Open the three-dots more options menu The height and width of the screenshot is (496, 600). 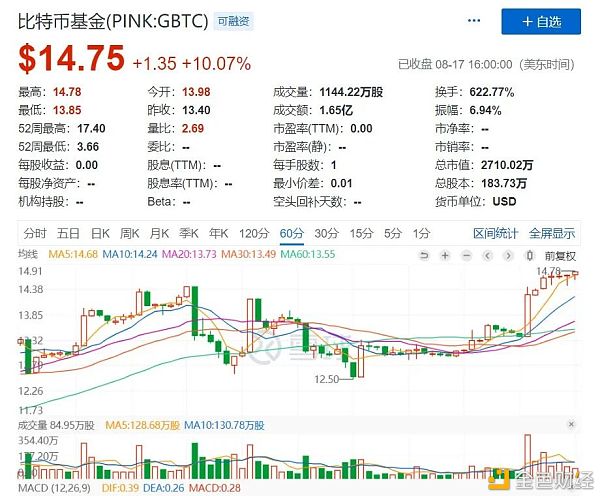click(474, 21)
